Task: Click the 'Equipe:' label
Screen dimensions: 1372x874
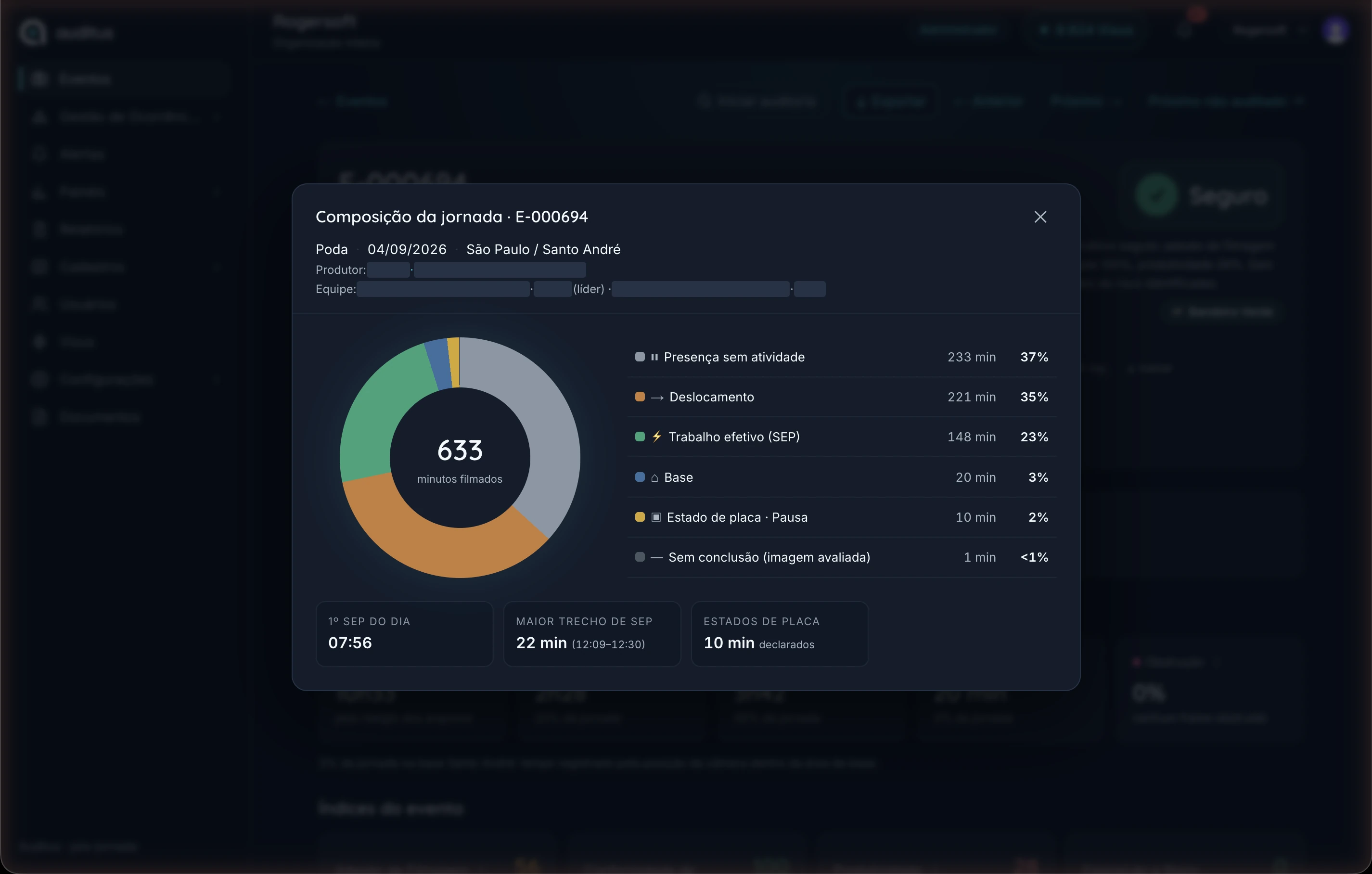Action: 335,289
